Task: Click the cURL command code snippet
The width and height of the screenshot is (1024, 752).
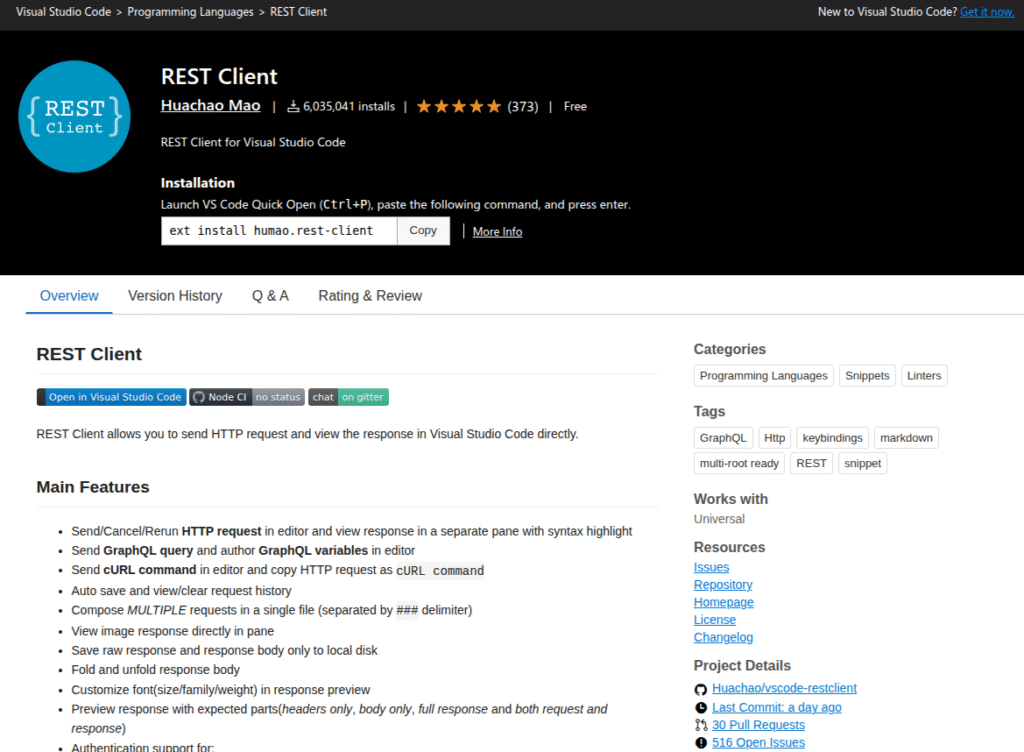Action: [440, 571]
